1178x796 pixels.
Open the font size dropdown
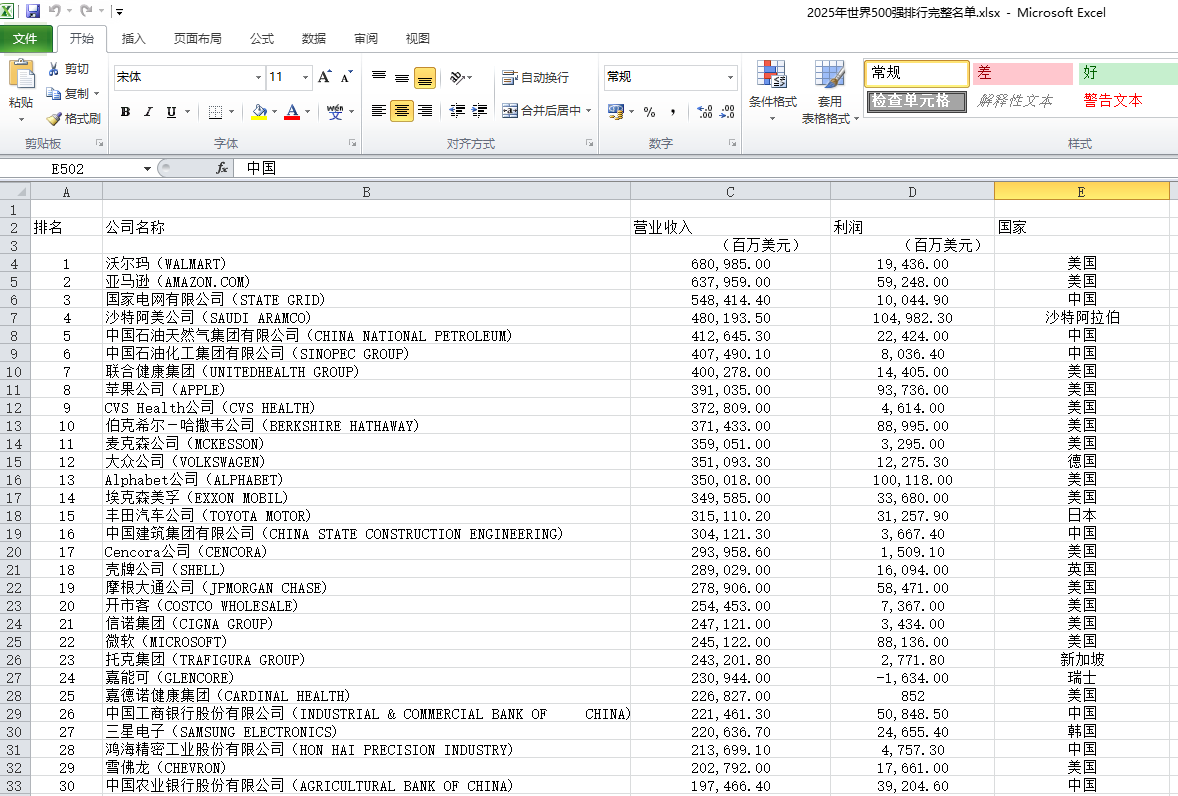[305, 77]
